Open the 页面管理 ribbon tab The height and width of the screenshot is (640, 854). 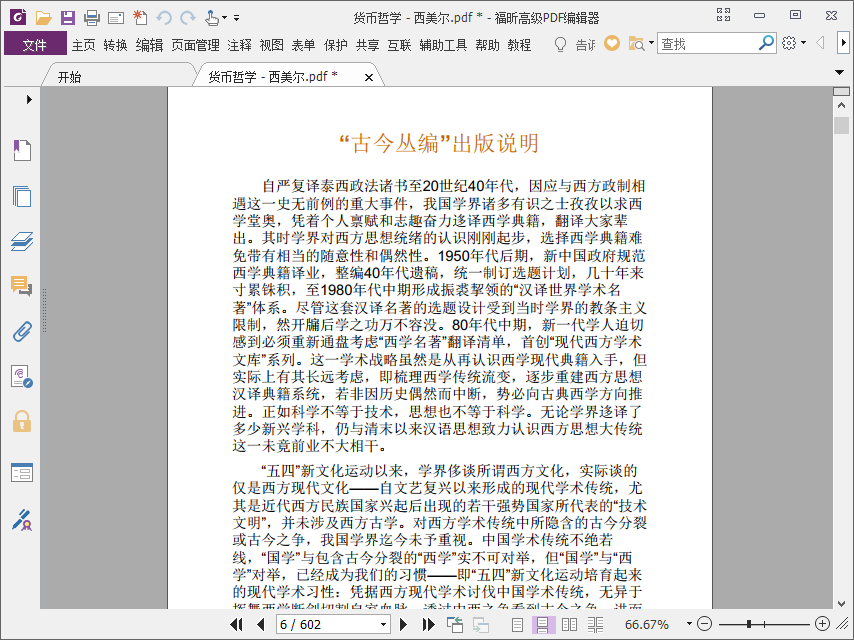[196, 45]
